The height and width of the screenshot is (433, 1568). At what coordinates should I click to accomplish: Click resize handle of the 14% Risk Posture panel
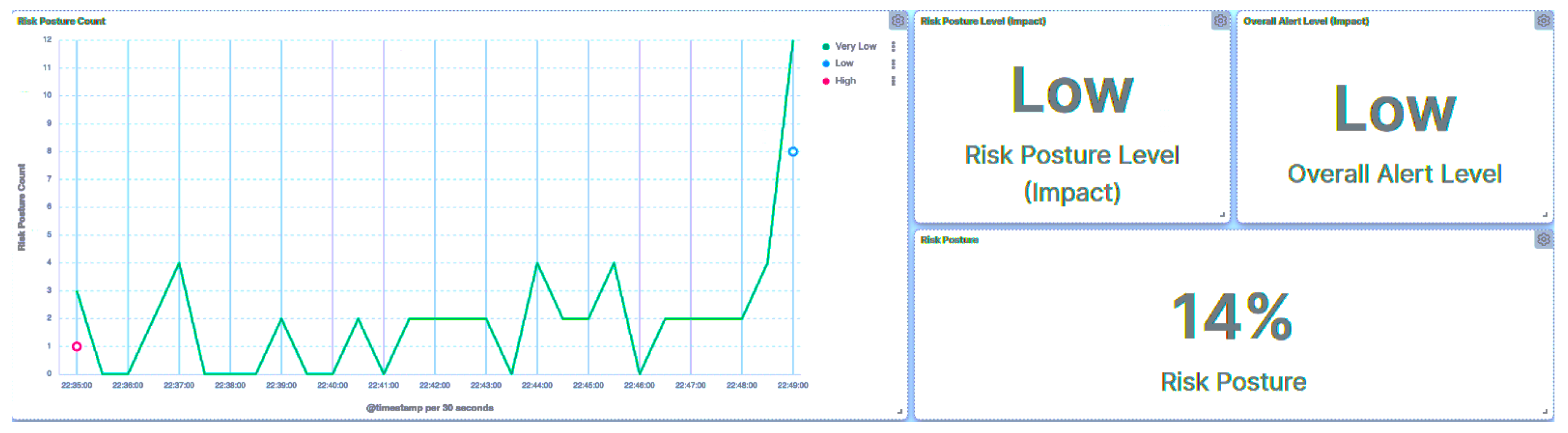(1545, 412)
